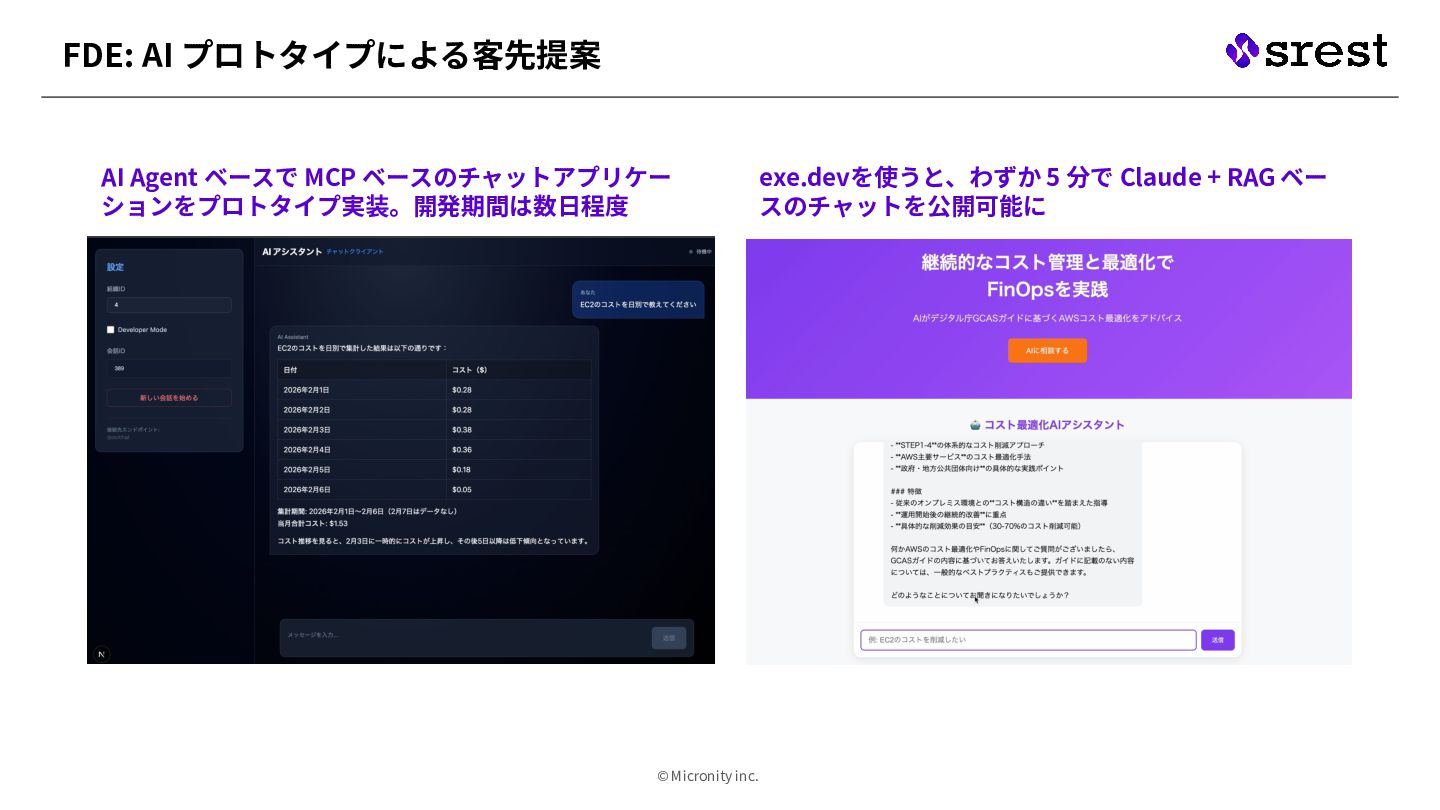Viewport: 1440px width, 810px height.
Task: Click the 接続先エンドポイント label
Action: 133,430
